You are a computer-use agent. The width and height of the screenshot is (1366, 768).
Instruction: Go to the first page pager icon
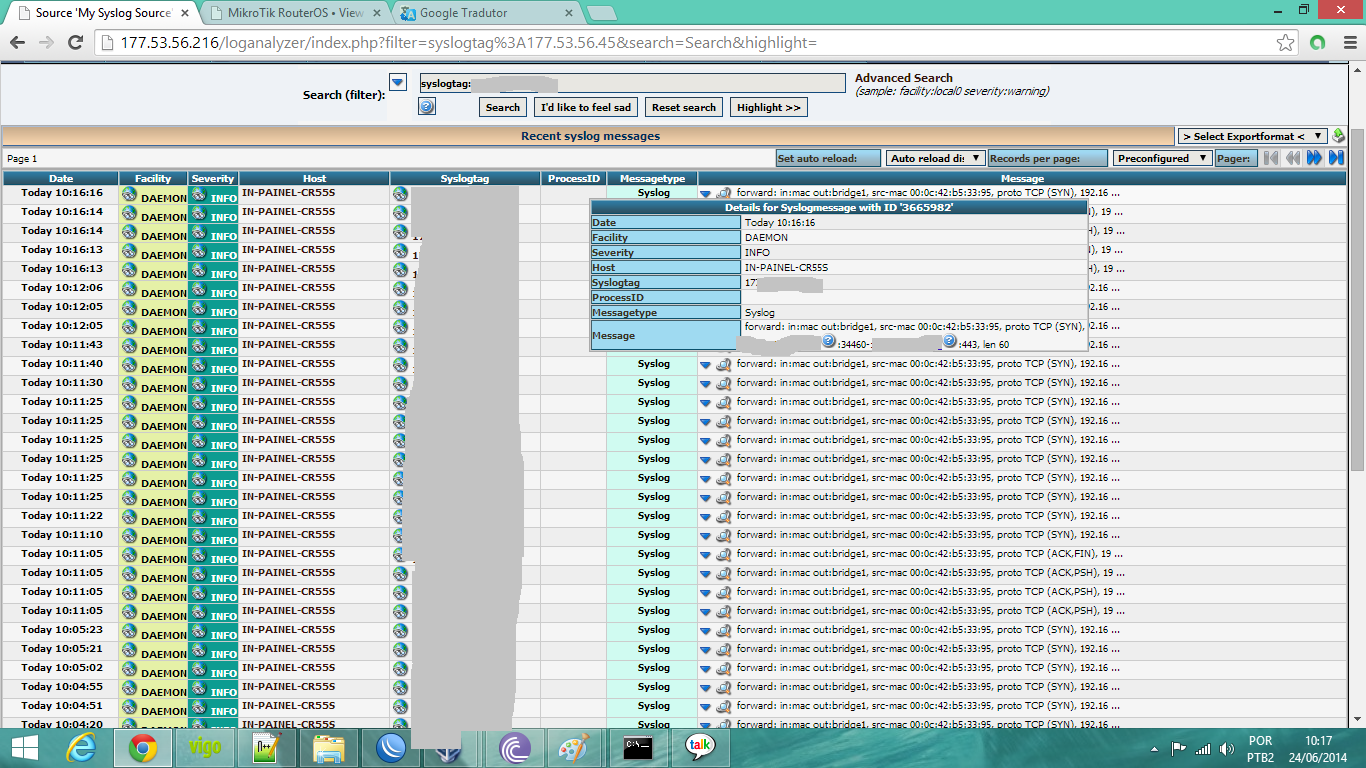[x=1271, y=158]
